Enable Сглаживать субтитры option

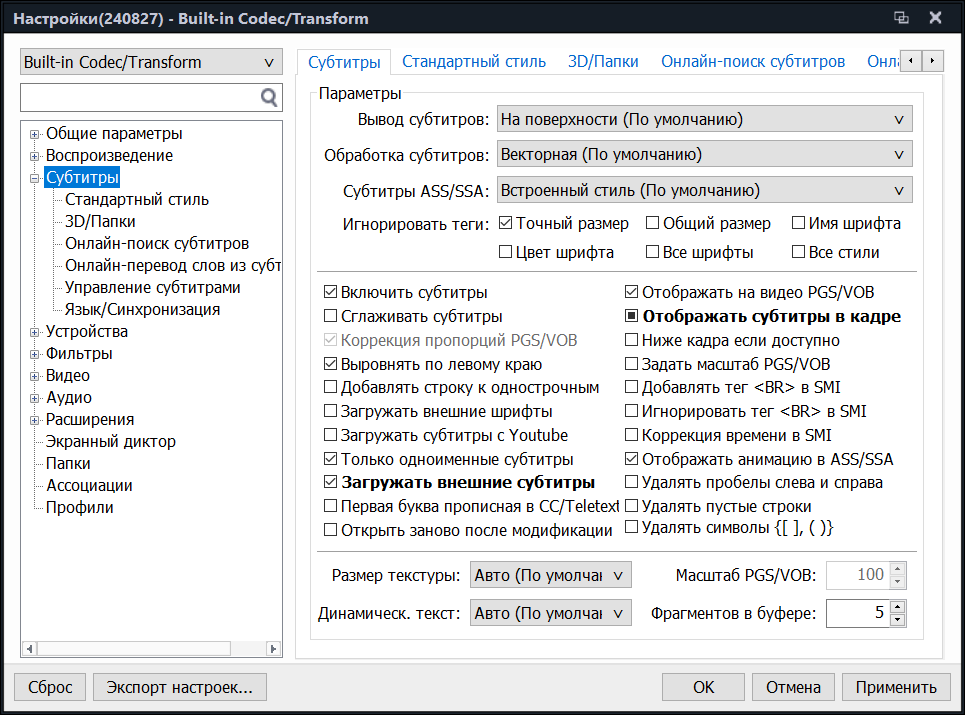coord(331,317)
